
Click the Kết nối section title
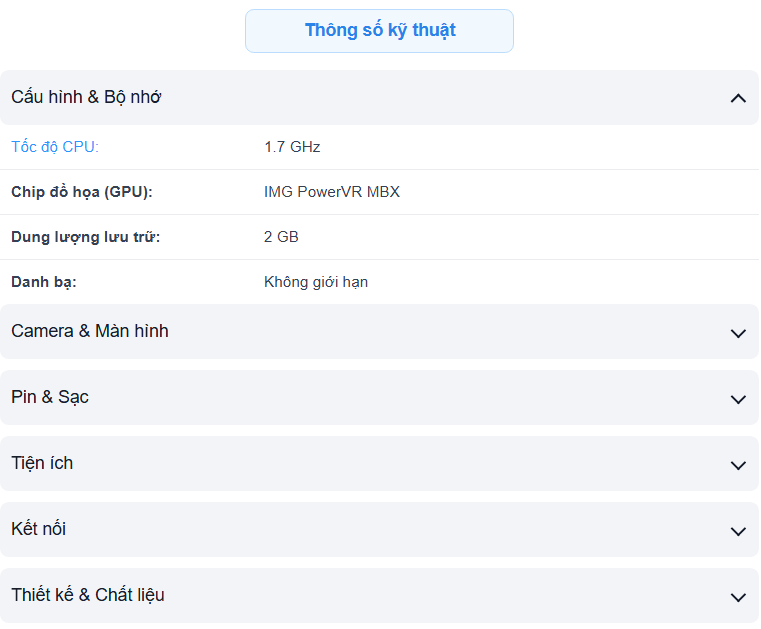pyautogui.click(x=39, y=529)
